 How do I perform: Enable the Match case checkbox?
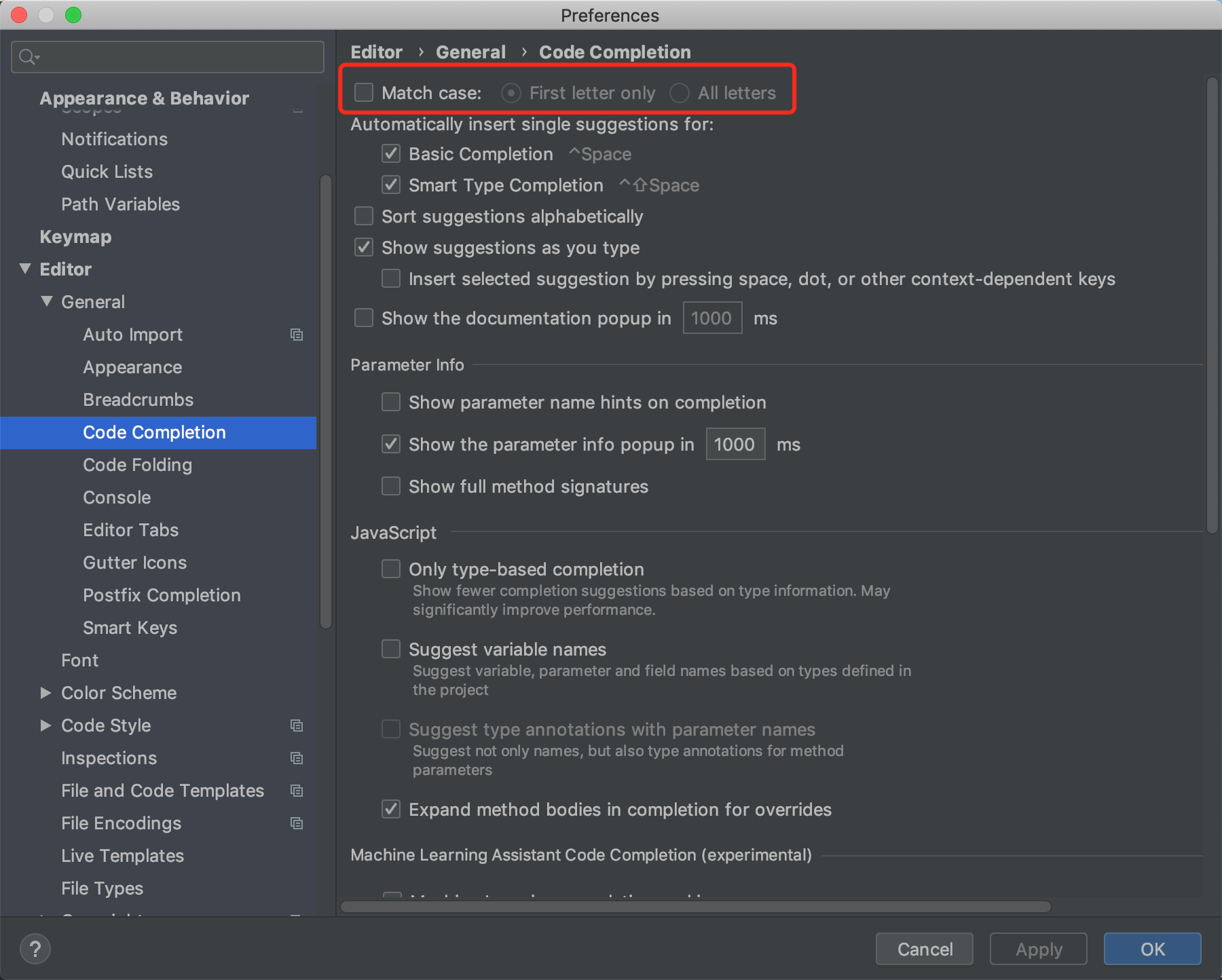[363, 92]
